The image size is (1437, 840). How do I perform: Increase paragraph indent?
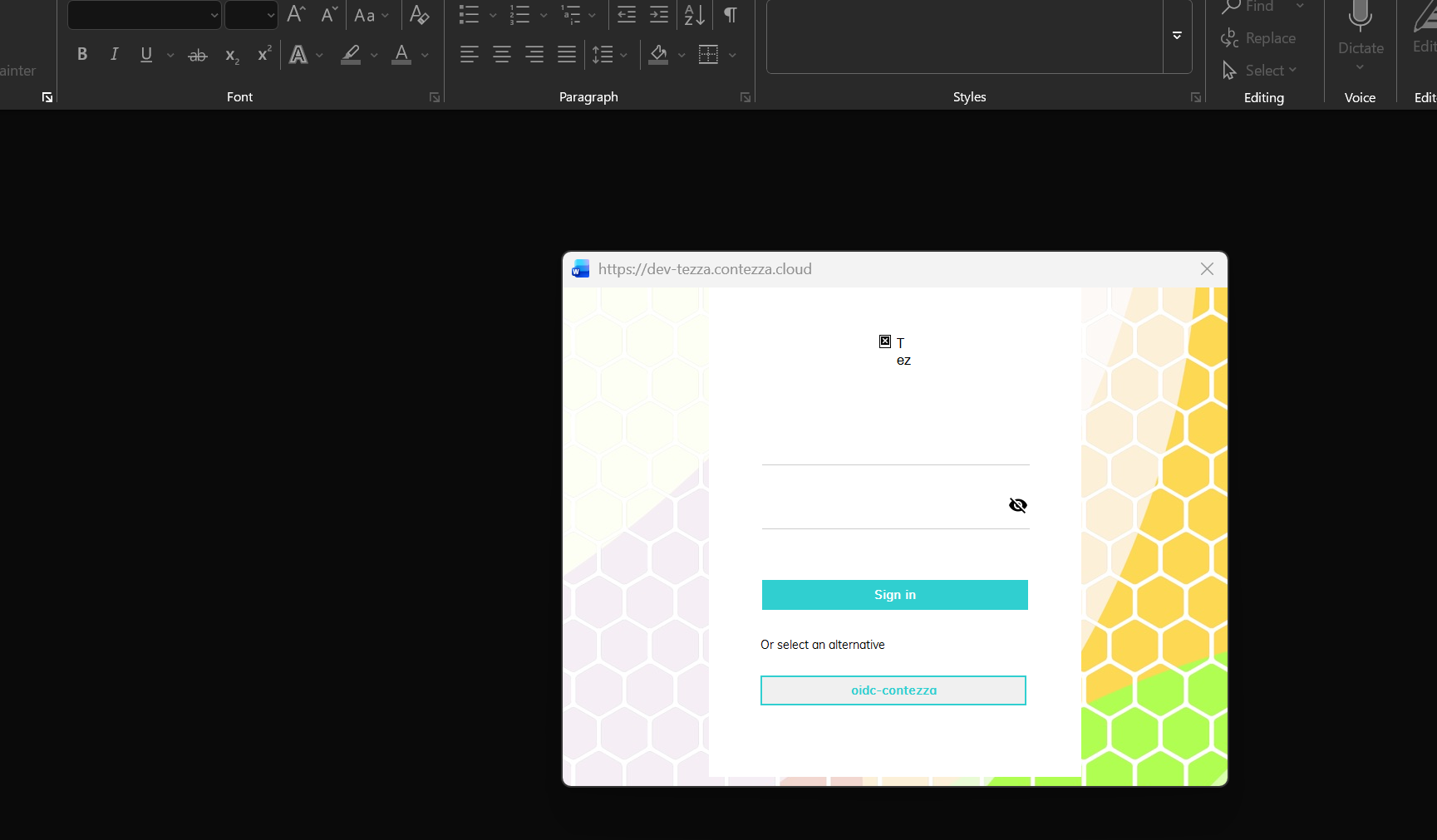[659, 15]
